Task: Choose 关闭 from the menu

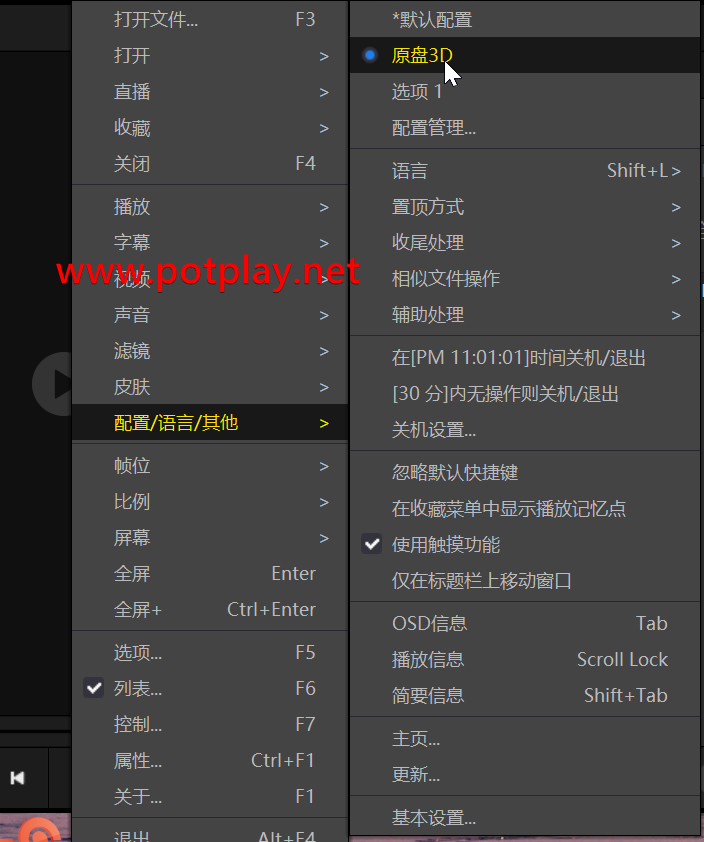Action: point(210,164)
